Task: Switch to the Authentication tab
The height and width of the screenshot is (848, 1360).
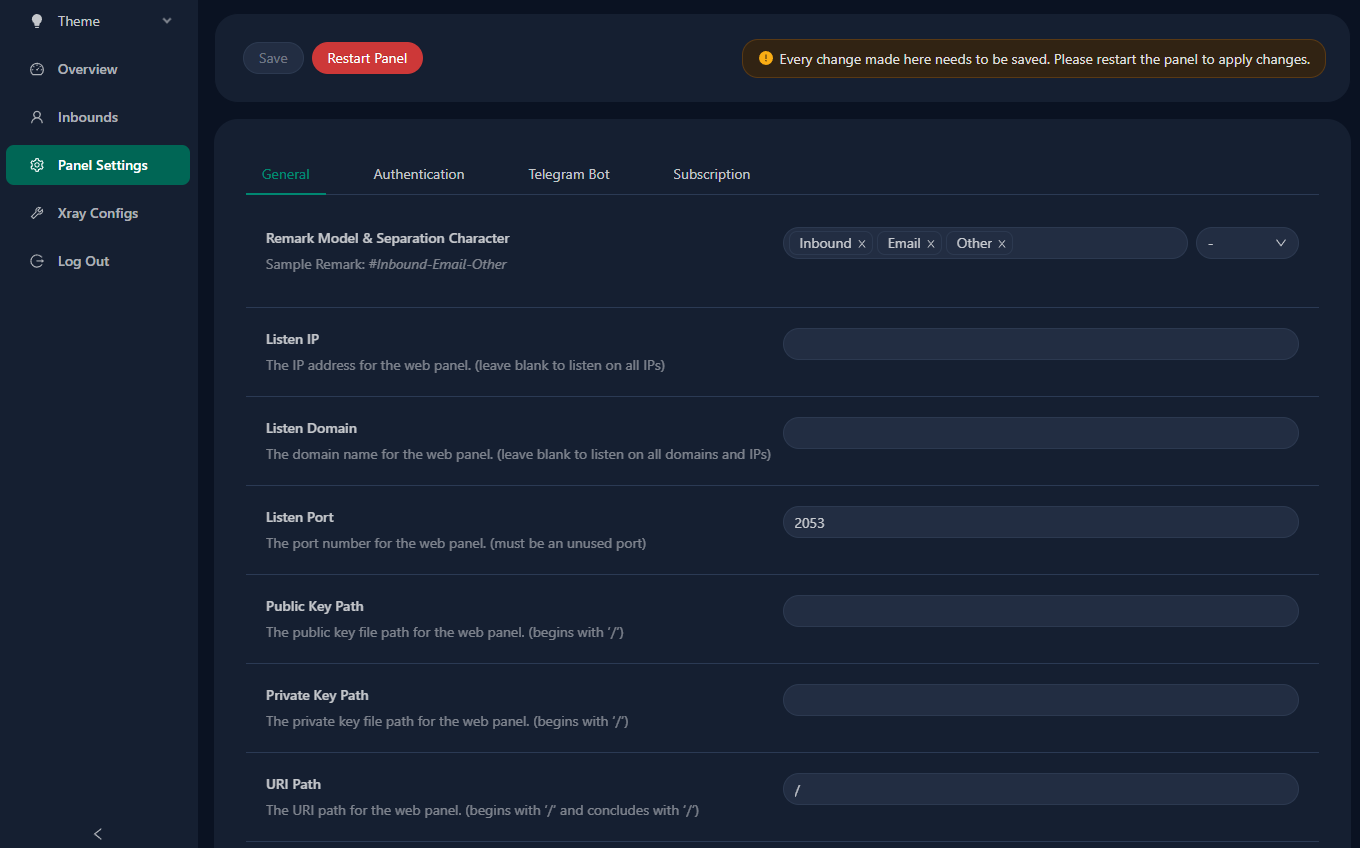Action: click(x=419, y=174)
